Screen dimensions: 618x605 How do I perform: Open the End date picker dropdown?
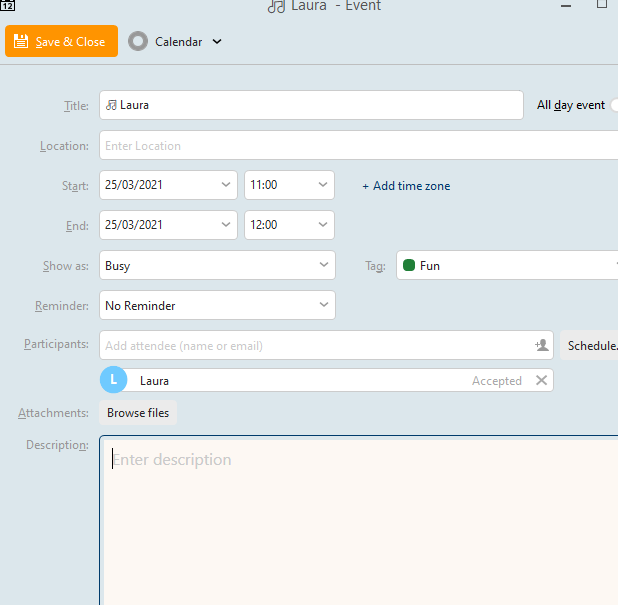(226, 225)
